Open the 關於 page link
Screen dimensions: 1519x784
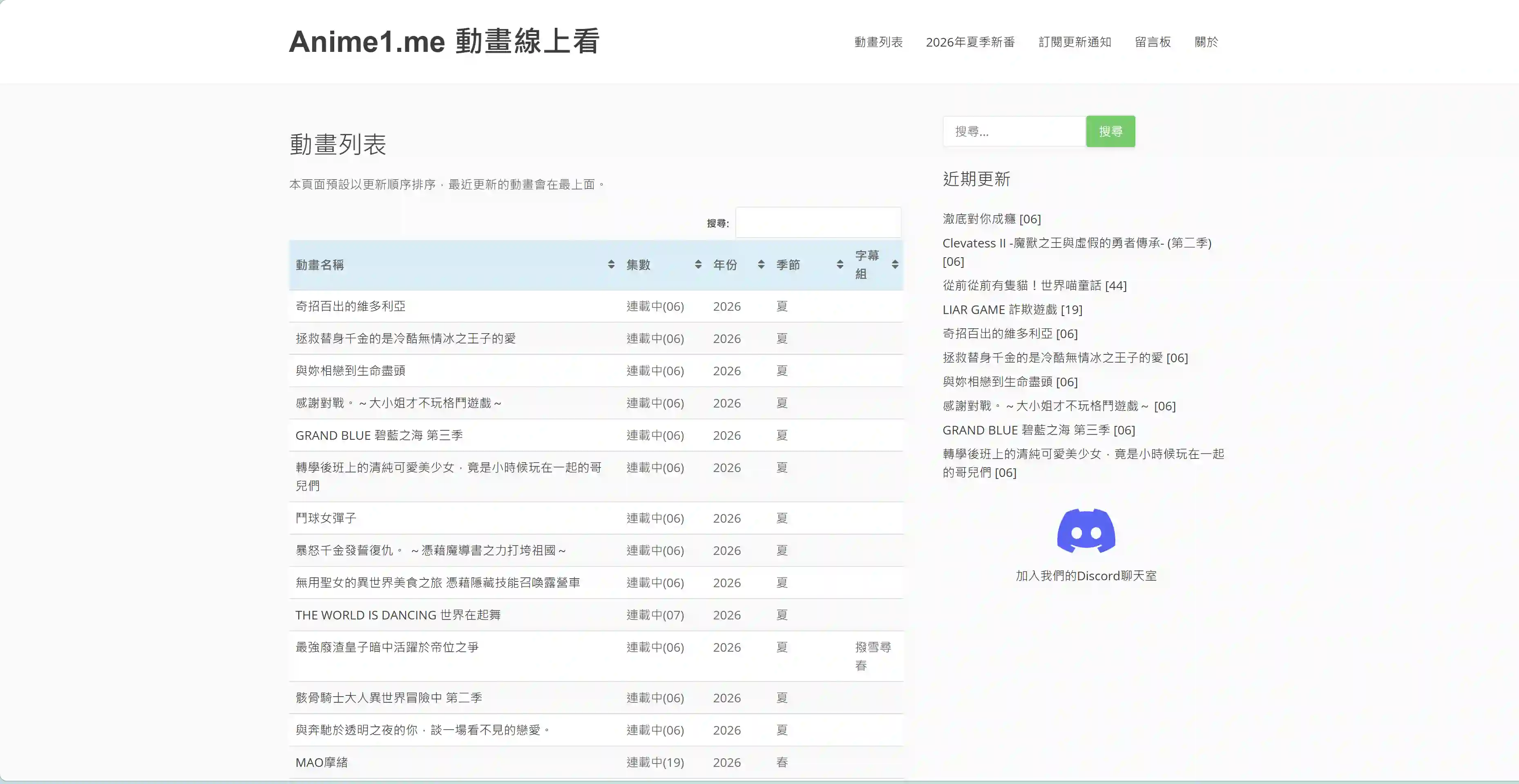pyautogui.click(x=1206, y=42)
